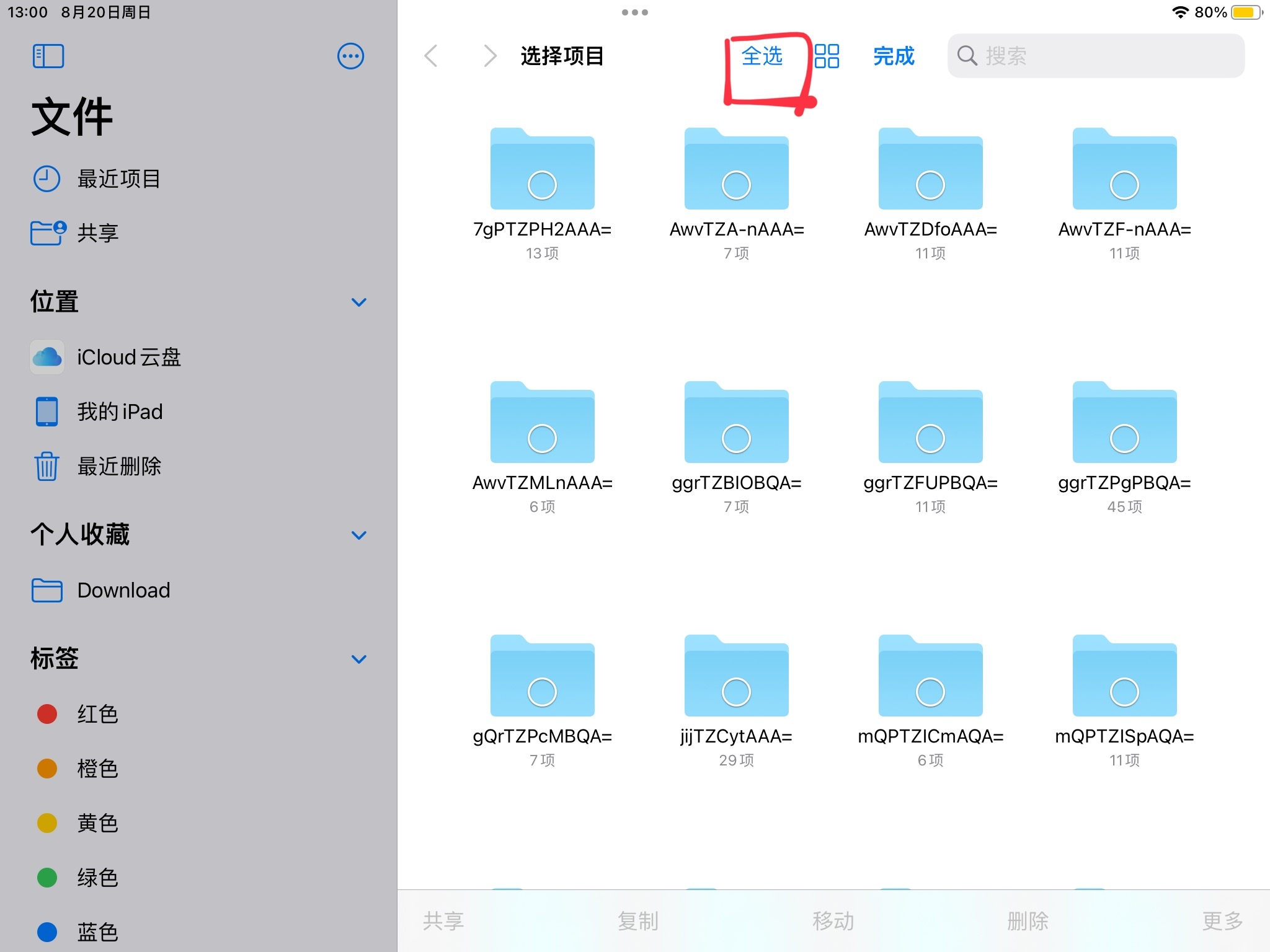Viewport: 1270px width, 952px height.
Task: Go back with the left chevron
Action: pos(431,56)
